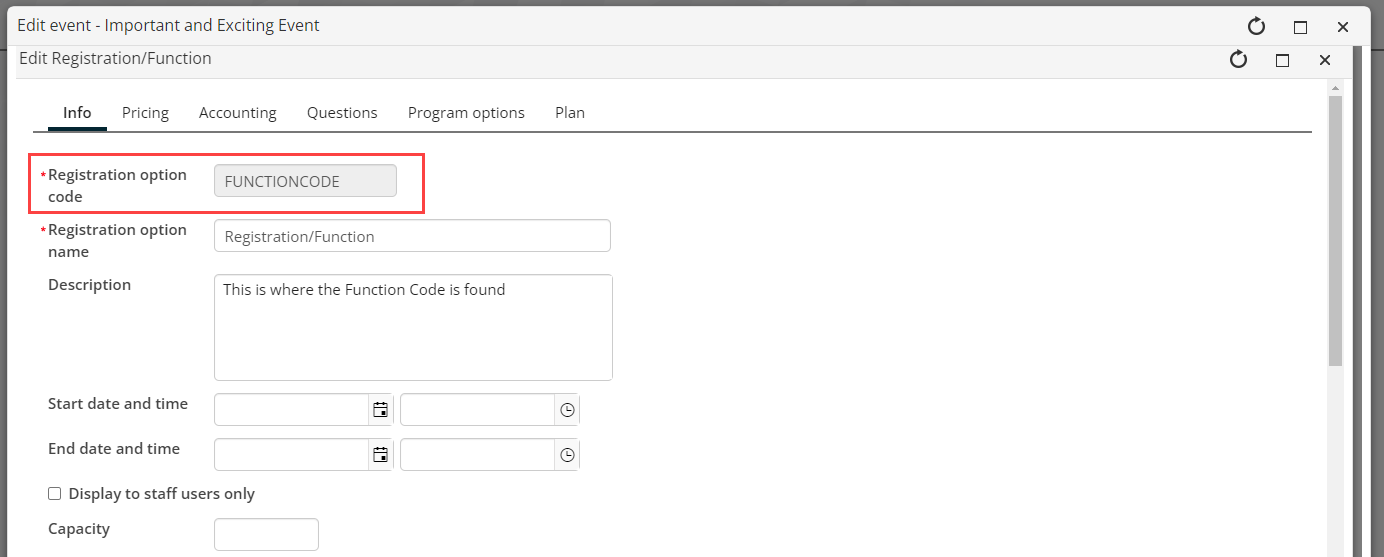Go to the Questions tab

[342, 113]
